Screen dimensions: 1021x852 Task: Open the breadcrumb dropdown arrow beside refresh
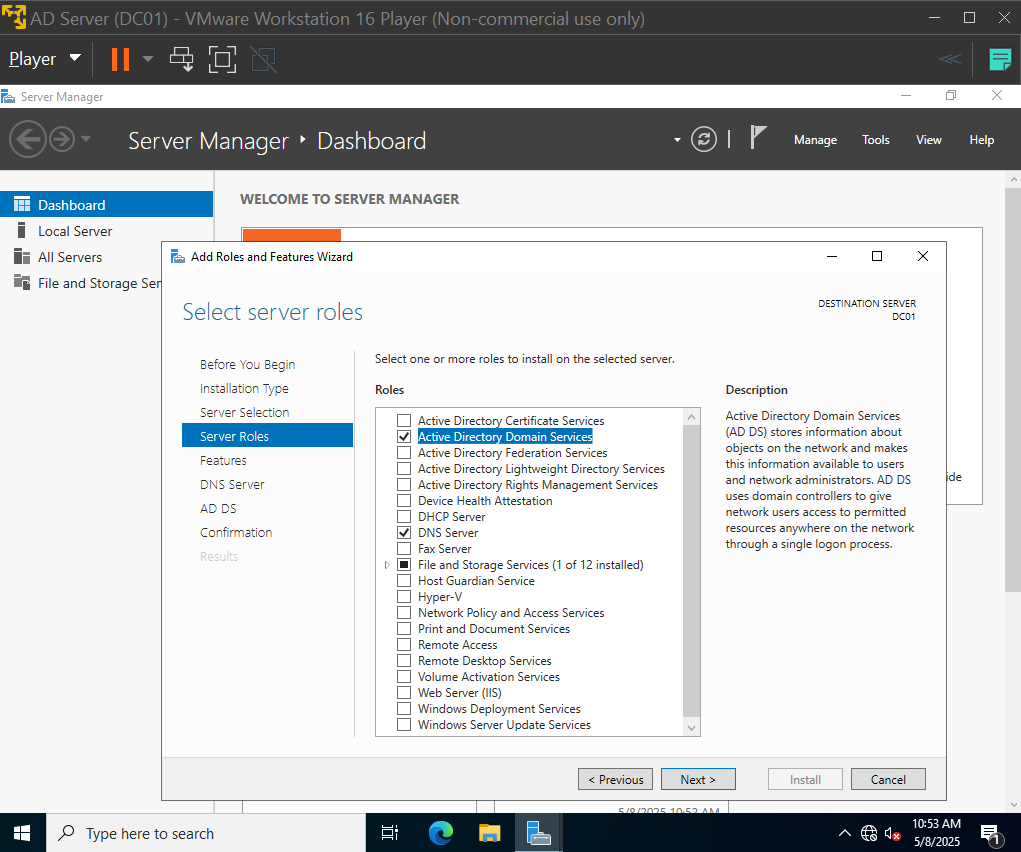[677, 140]
